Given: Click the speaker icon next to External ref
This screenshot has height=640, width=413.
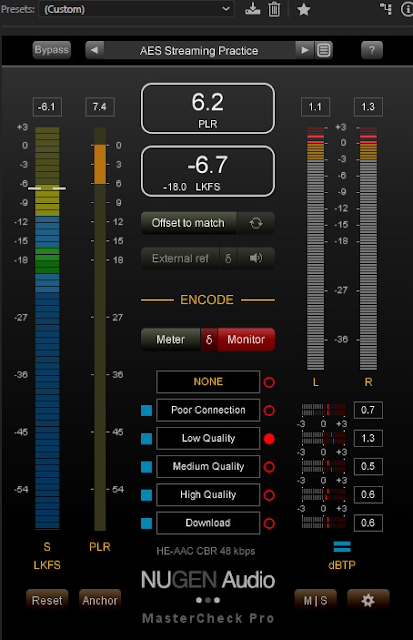Looking at the screenshot, I should (x=256, y=258).
